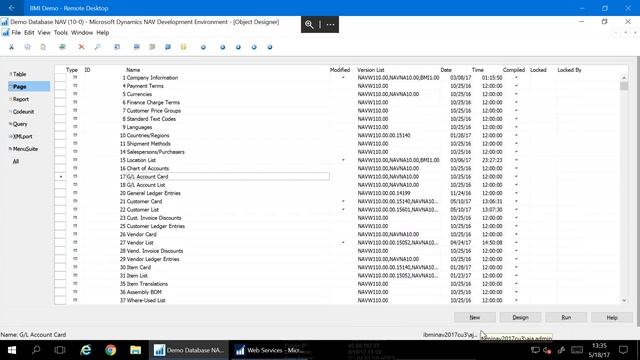Click the Paste toolbar icon

tap(43, 47)
